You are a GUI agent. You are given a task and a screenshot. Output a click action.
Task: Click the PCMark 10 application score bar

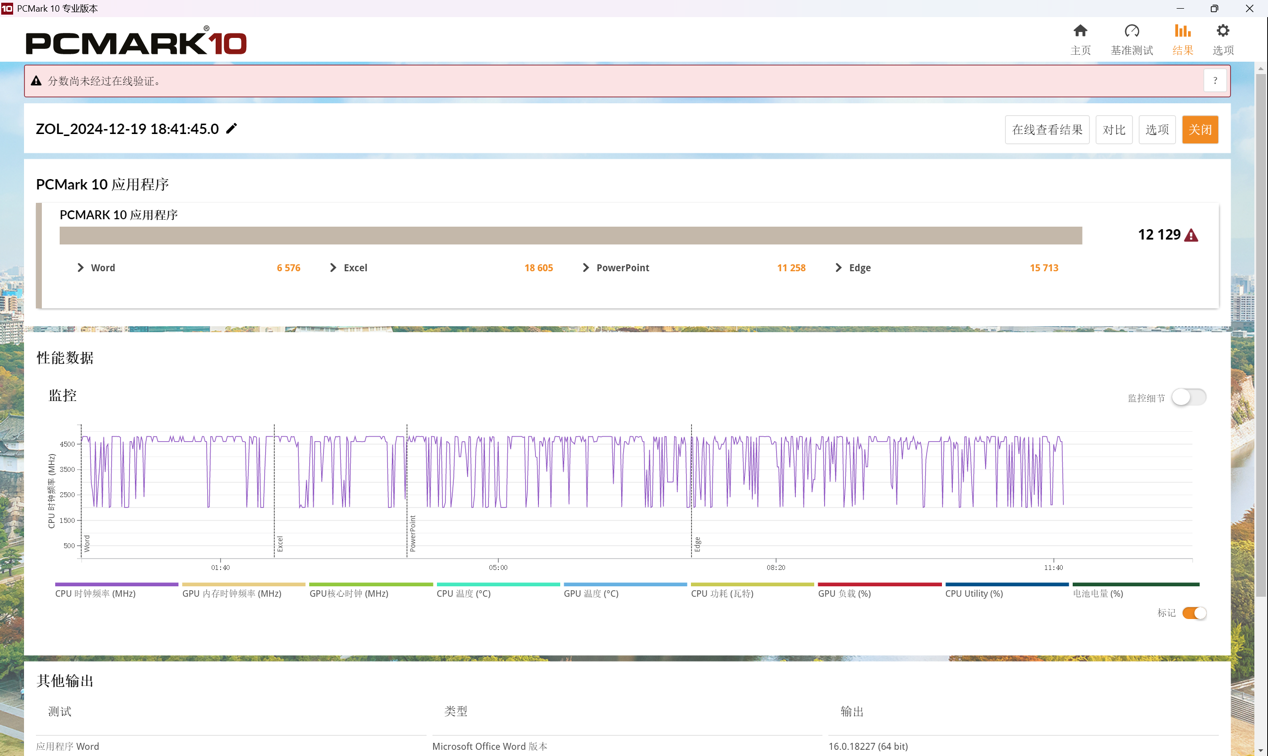[x=570, y=235]
